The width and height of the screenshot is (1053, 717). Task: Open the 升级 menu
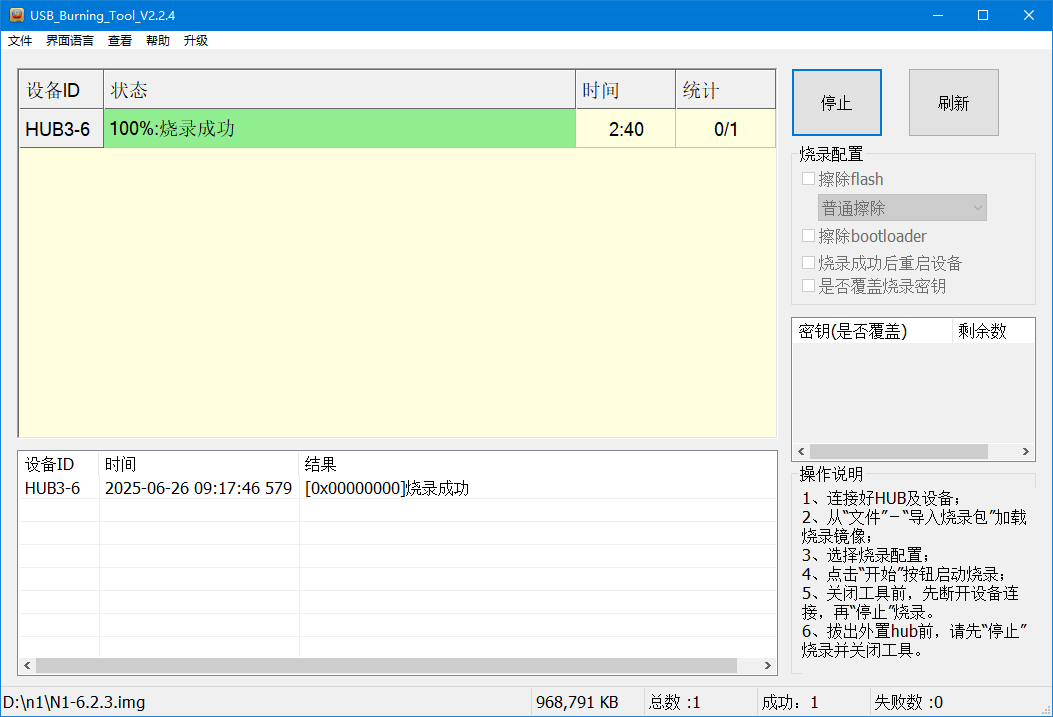click(194, 40)
